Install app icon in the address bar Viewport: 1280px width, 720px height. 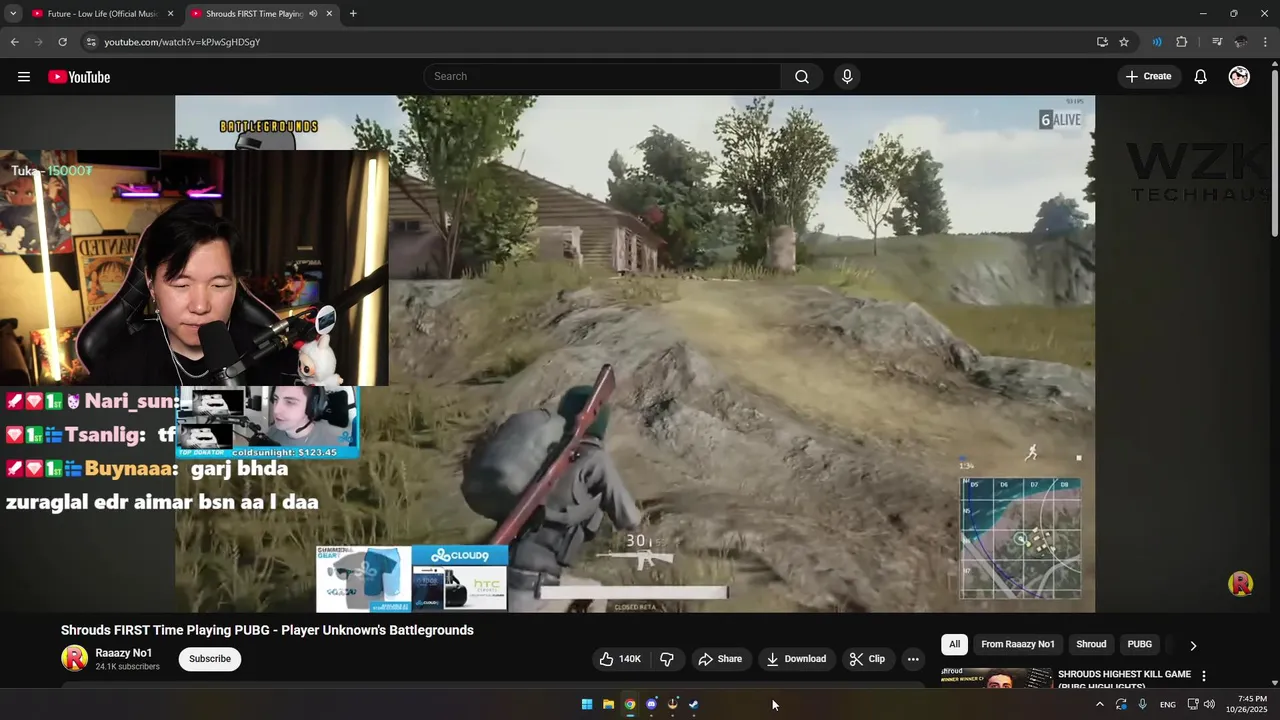1102,42
